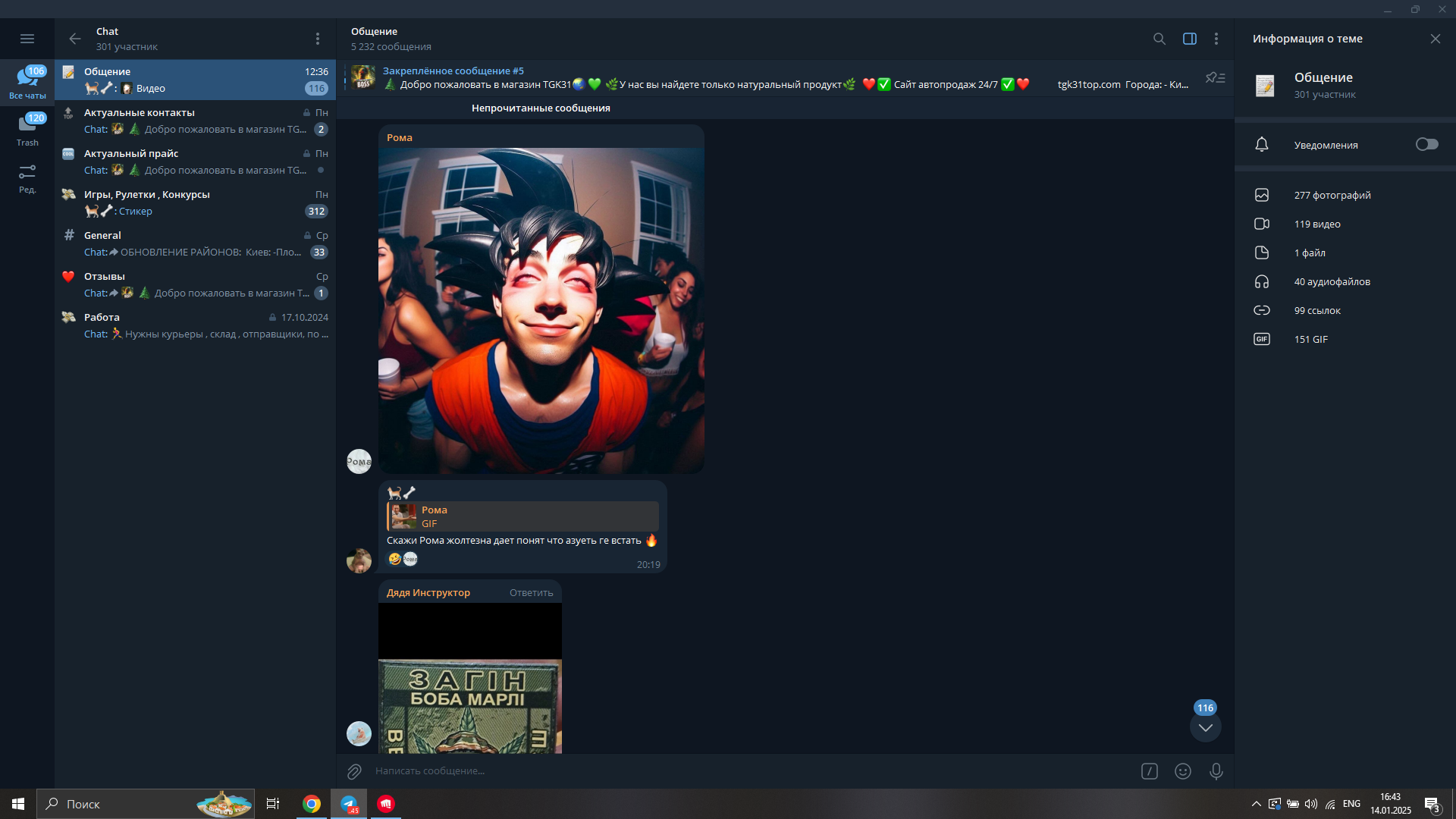Open Windows Task View
Screen dimensions: 1456x819
tap(273, 804)
